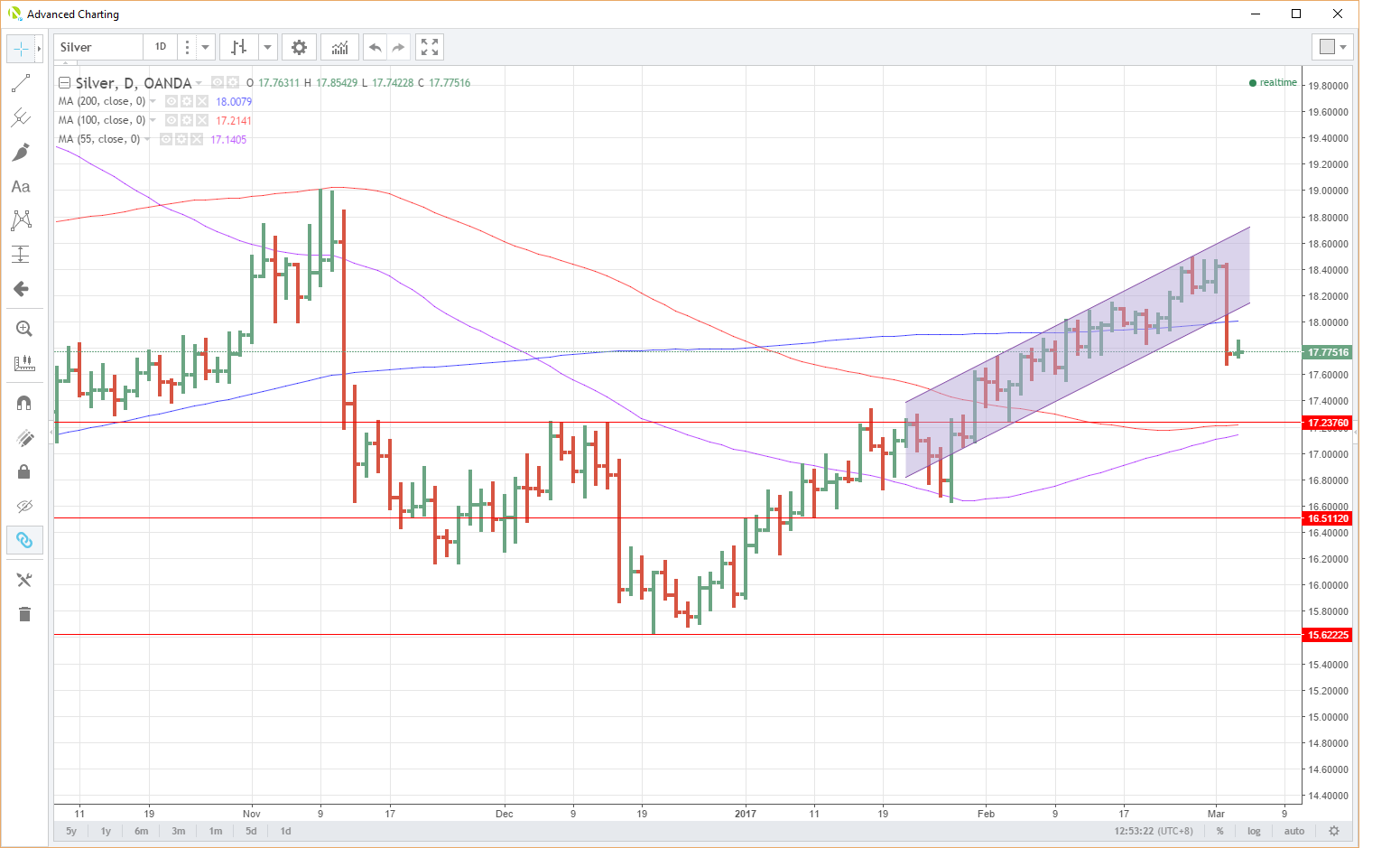Switch to 6m time range

click(x=142, y=831)
